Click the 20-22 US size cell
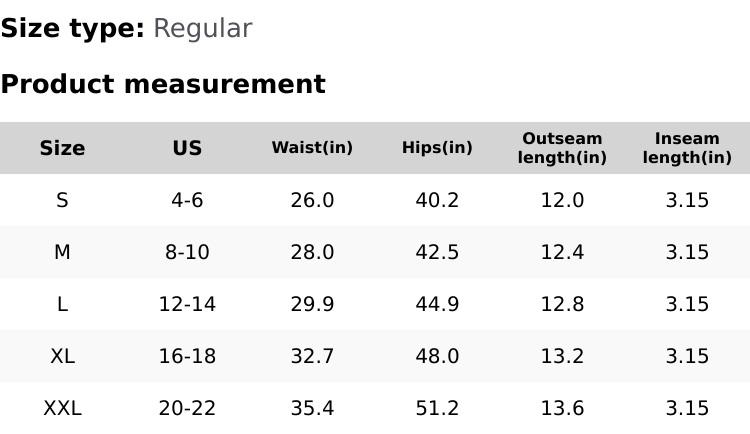The height and width of the screenshot is (434, 750). (x=187, y=408)
